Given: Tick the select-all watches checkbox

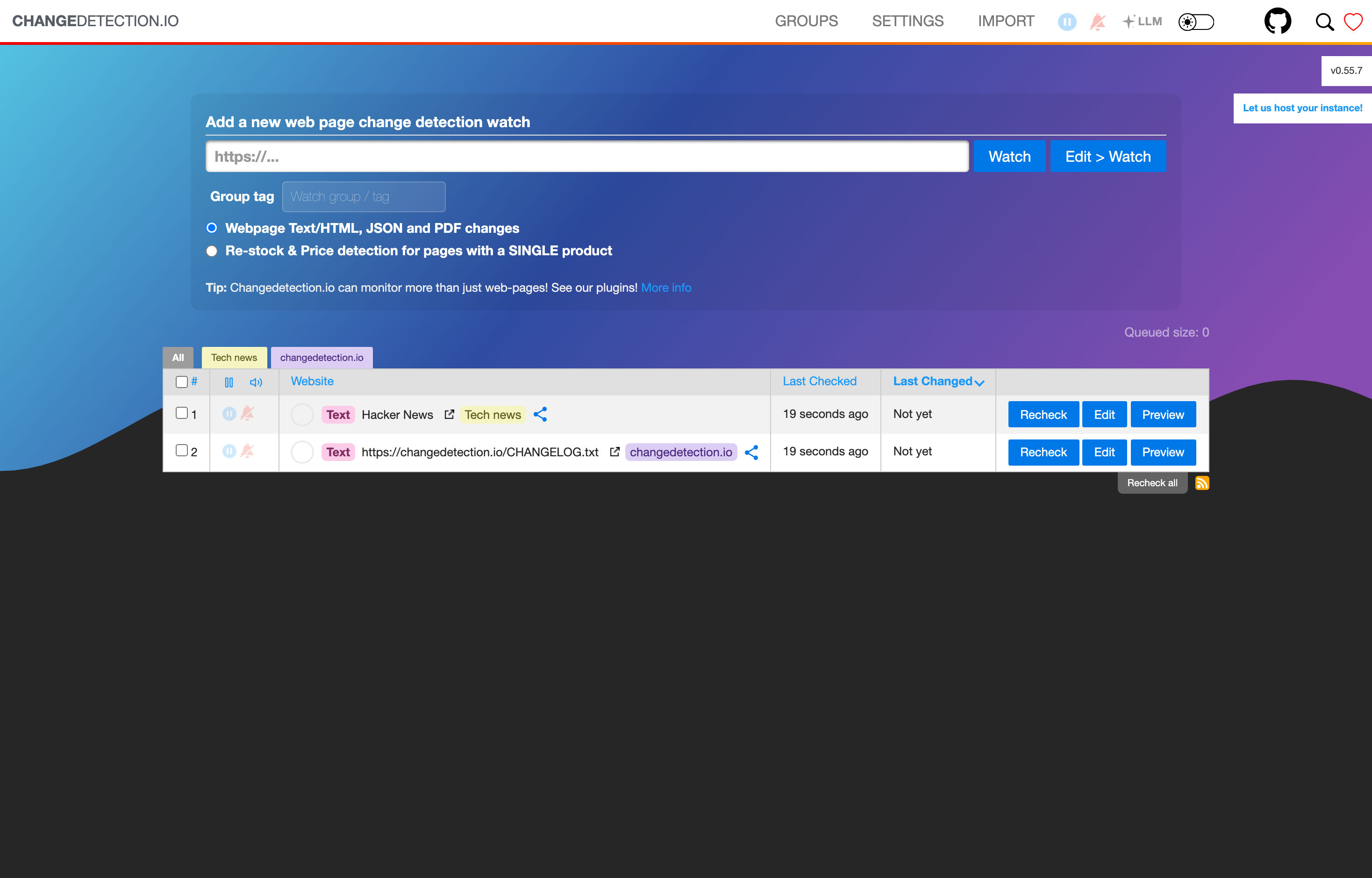Looking at the screenshot, I should pyautogui.click(x=182, y=382).
